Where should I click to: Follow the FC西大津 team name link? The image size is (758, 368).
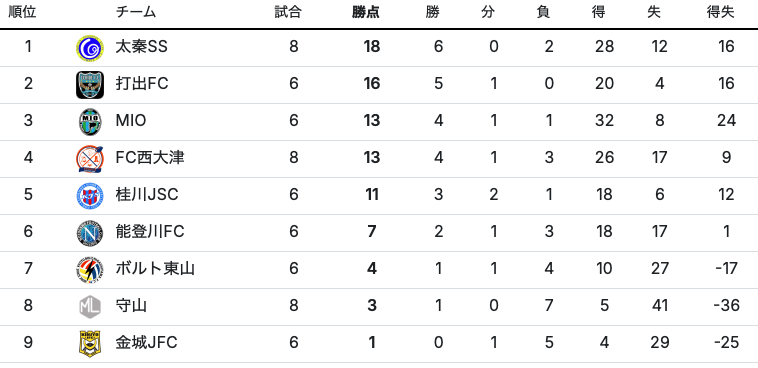click(x=150, y=158)
